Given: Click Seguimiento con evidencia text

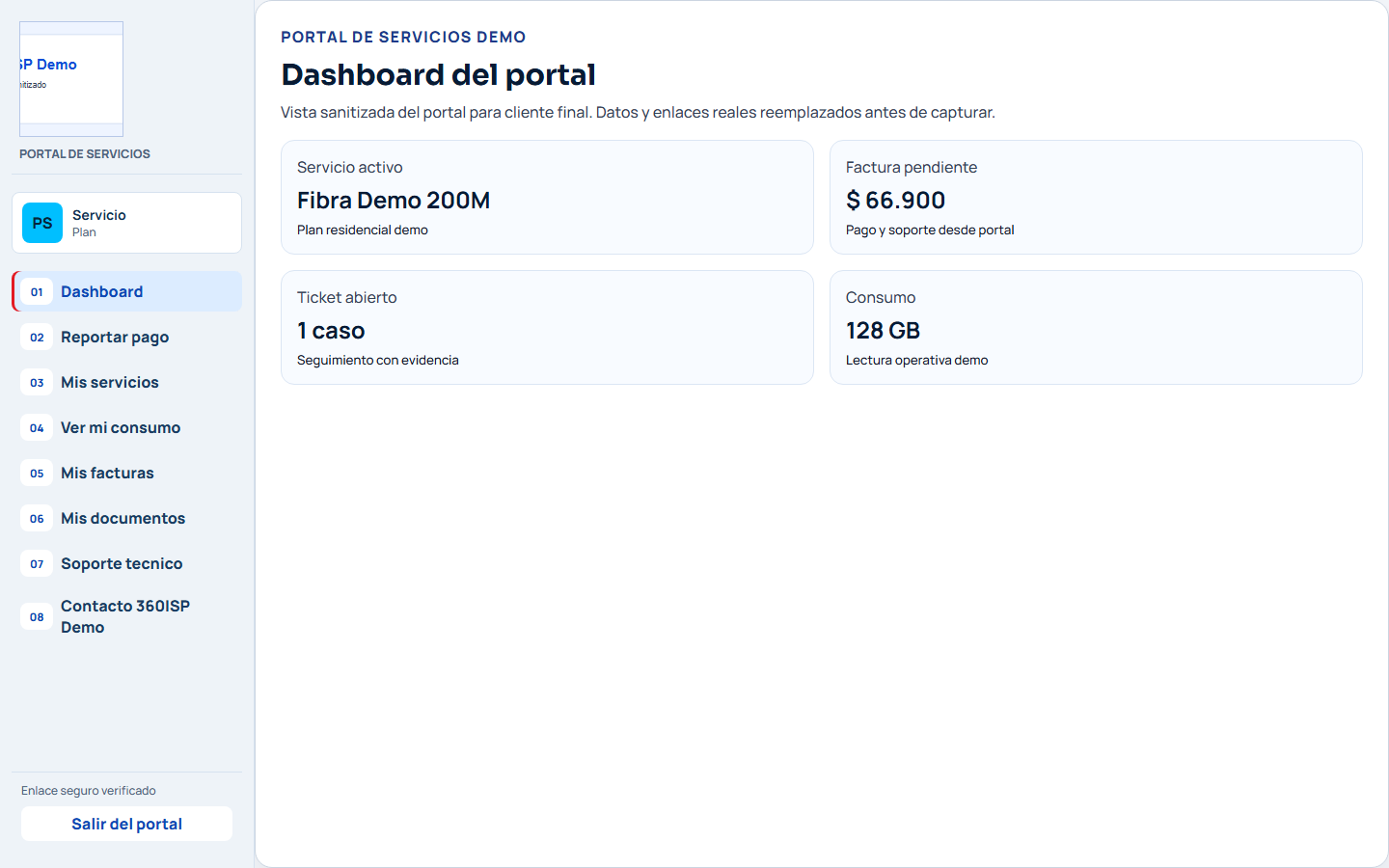Looking at the screenshot, I should click(x=378, y=360).
